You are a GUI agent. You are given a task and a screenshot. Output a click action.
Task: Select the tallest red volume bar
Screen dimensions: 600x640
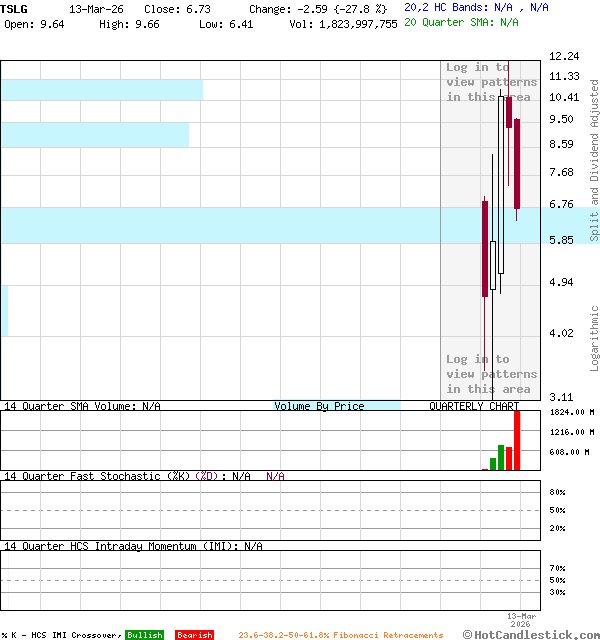tap(517, 440)
